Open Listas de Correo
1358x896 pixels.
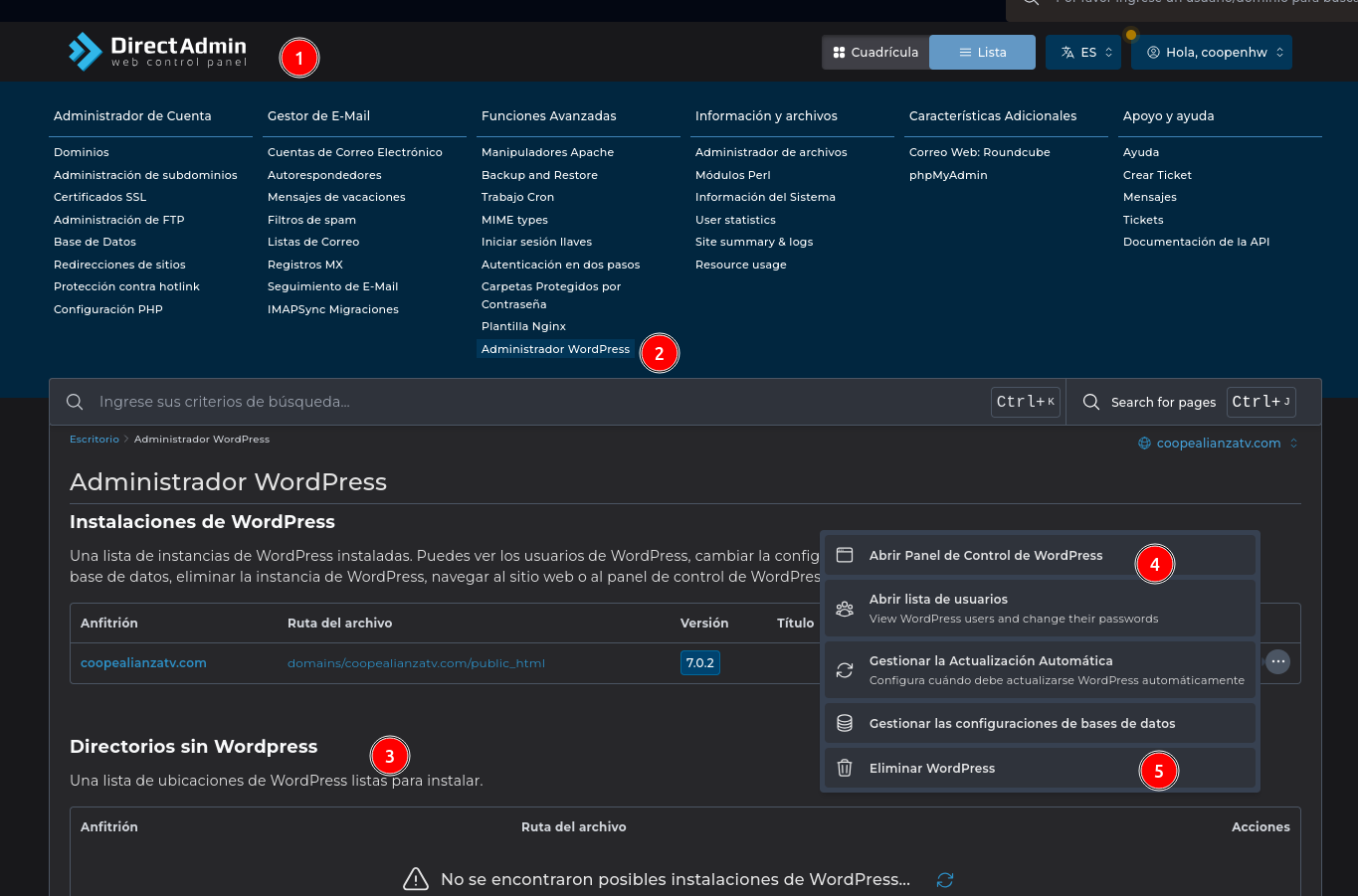click(x=313, y=242)
